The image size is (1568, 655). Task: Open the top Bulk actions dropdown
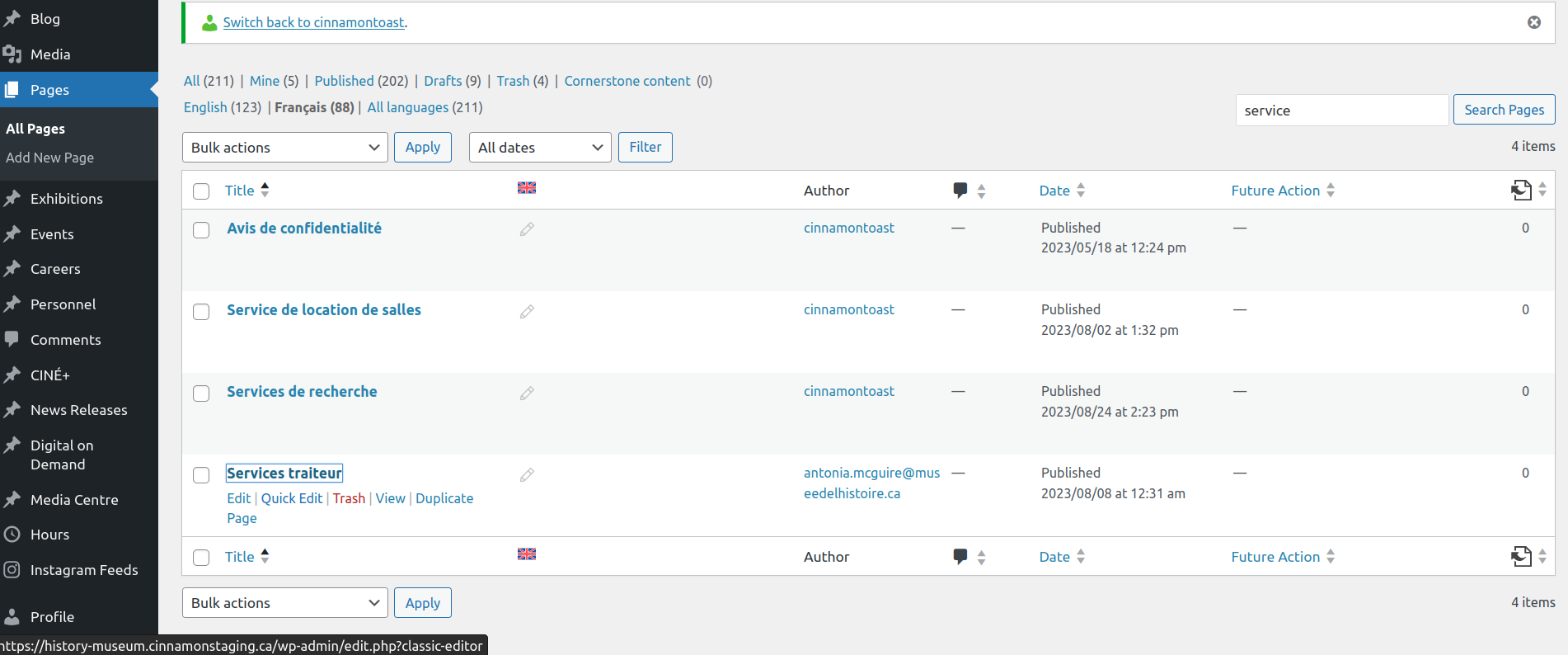coord(285,148)
